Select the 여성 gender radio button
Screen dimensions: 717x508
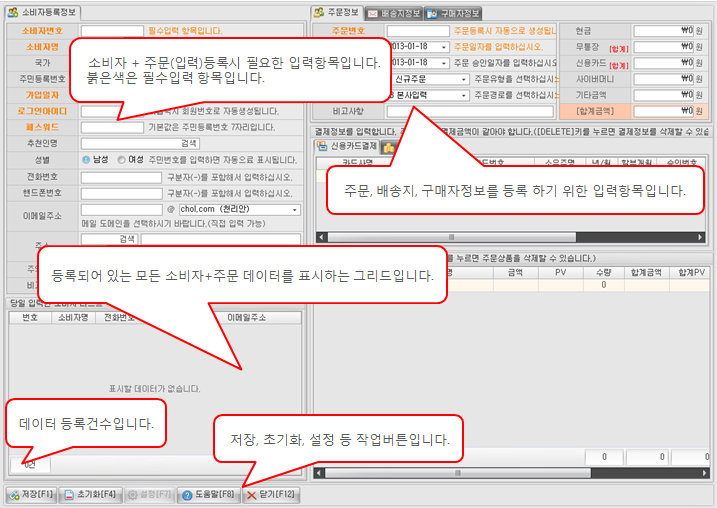click(x=121, y=160)
